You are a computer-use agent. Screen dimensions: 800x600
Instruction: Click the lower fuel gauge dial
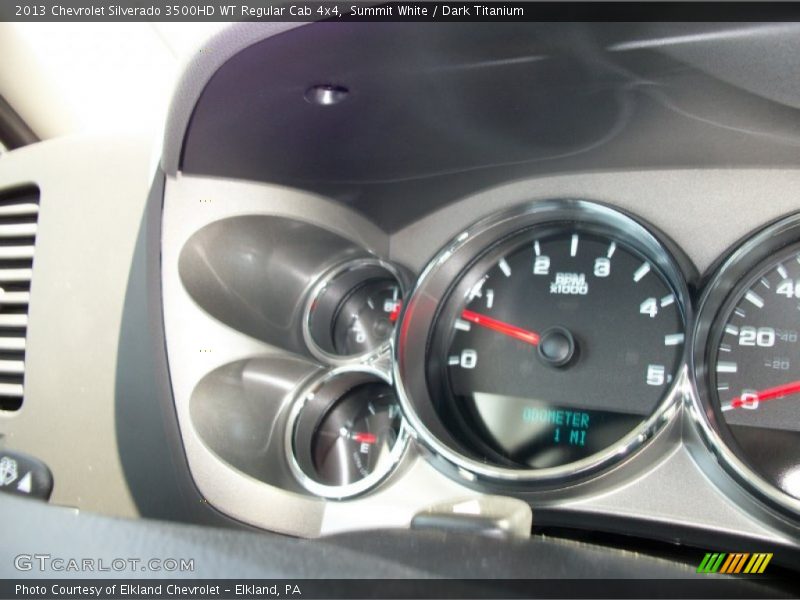[x=348, y=434]
